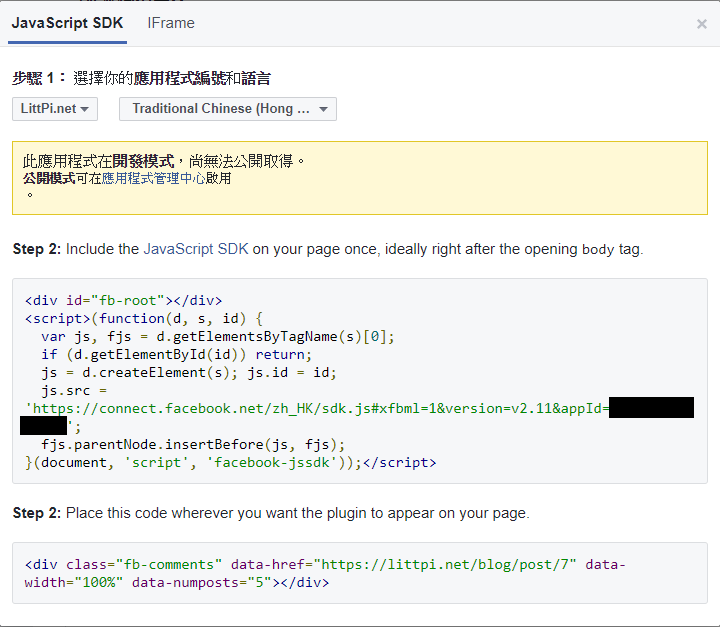Click the var js, fjs code line
Screen dimensions: 720x627
(x=218, y=337)
